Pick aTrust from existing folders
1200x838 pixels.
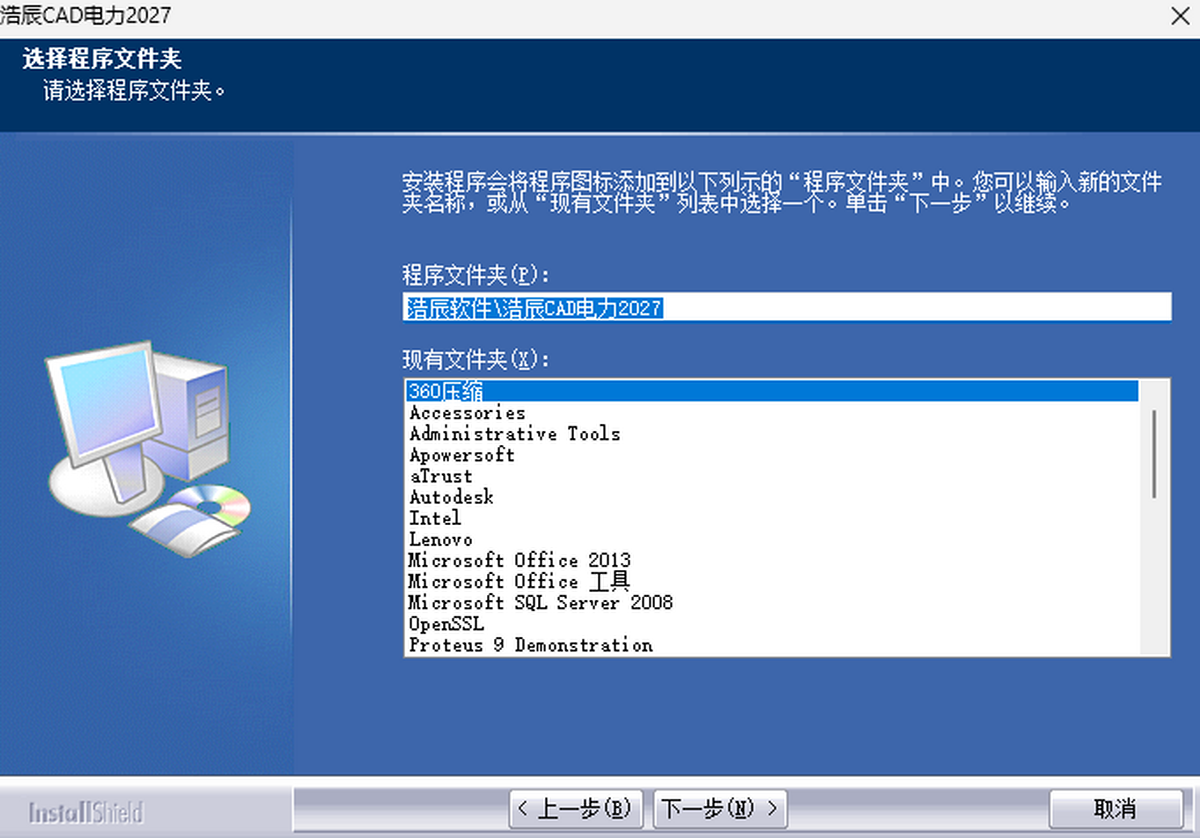click(771, 475)
